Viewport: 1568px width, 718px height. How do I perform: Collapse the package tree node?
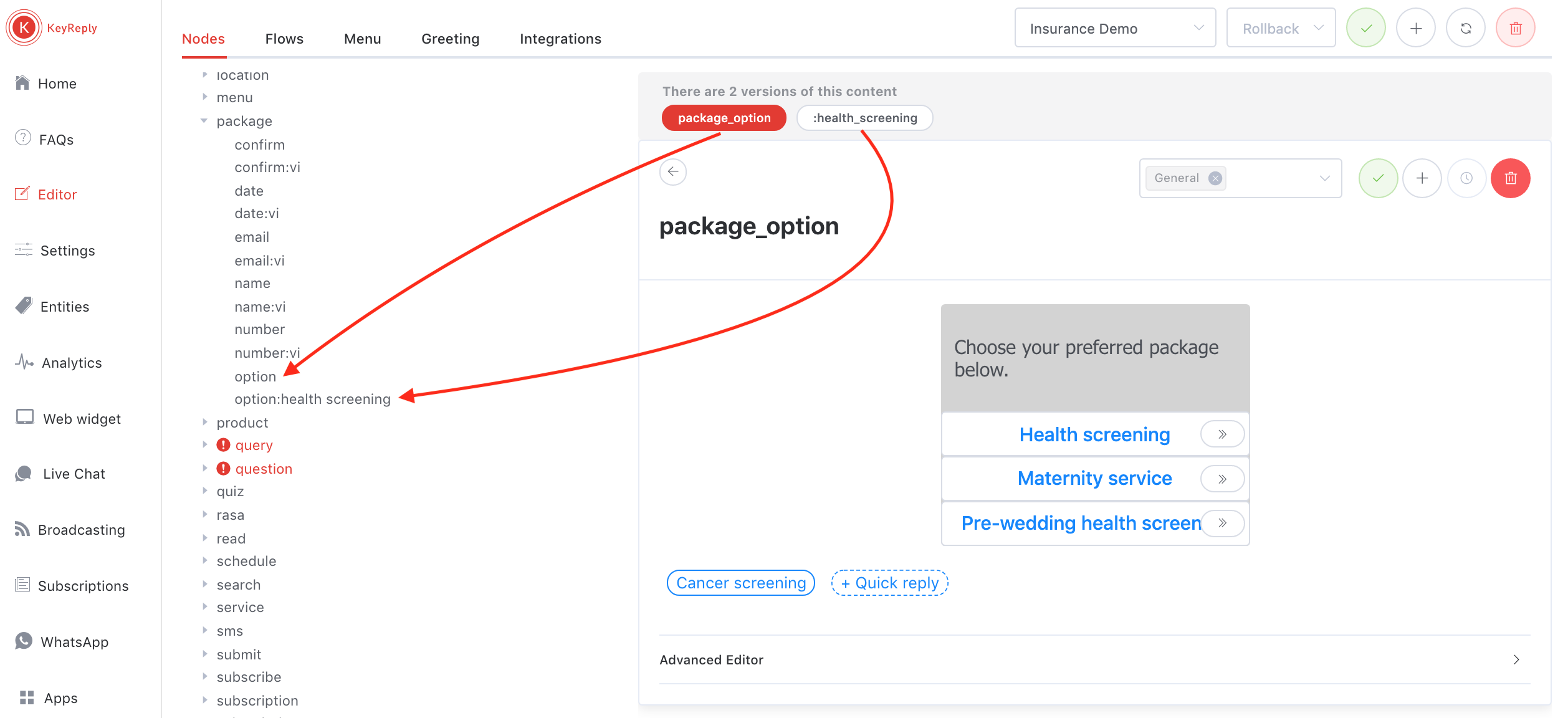click(x=204, y=121)
